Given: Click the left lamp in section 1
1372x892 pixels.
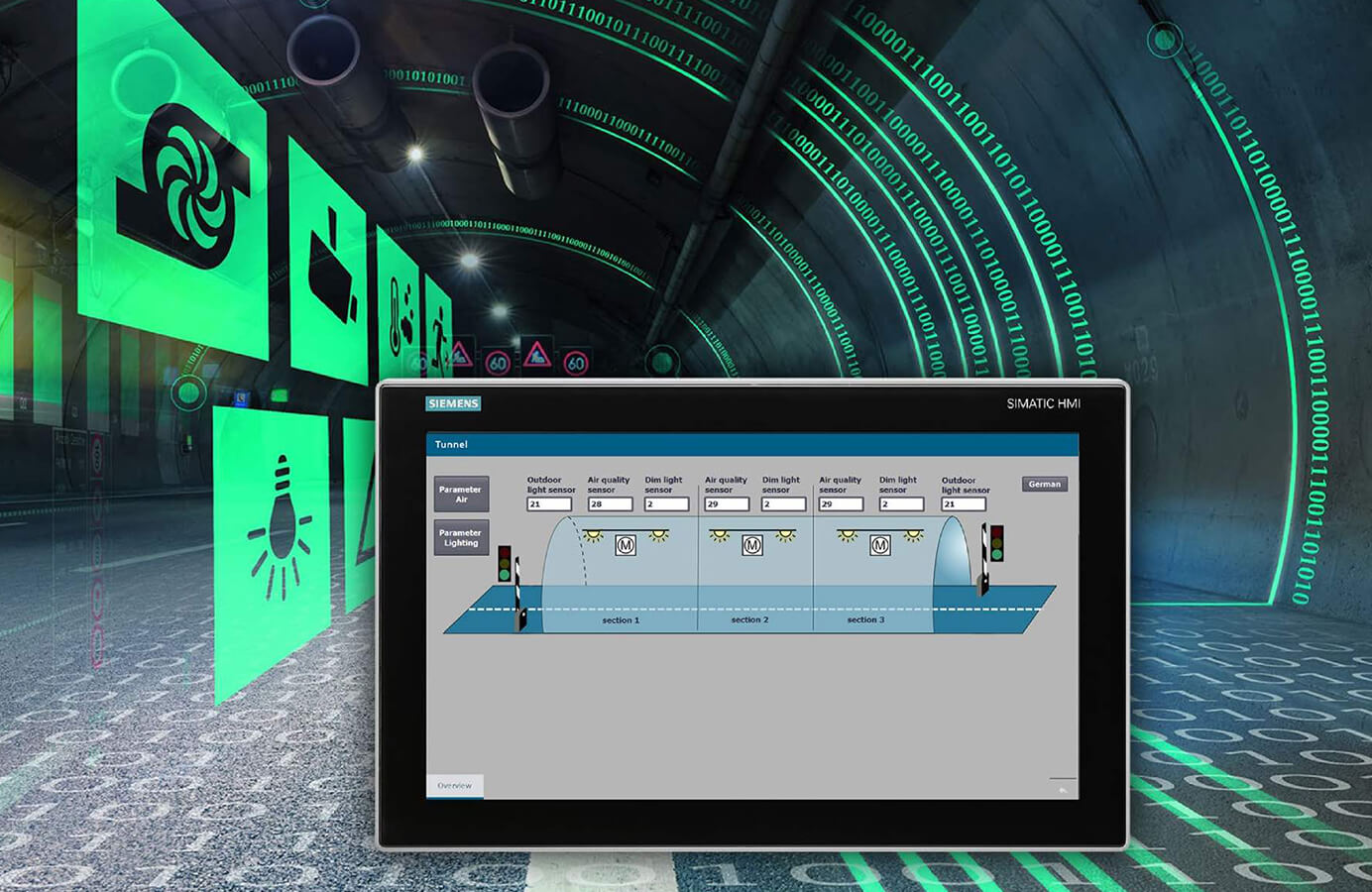Looking at the screenshot, I should pos(594,536).
